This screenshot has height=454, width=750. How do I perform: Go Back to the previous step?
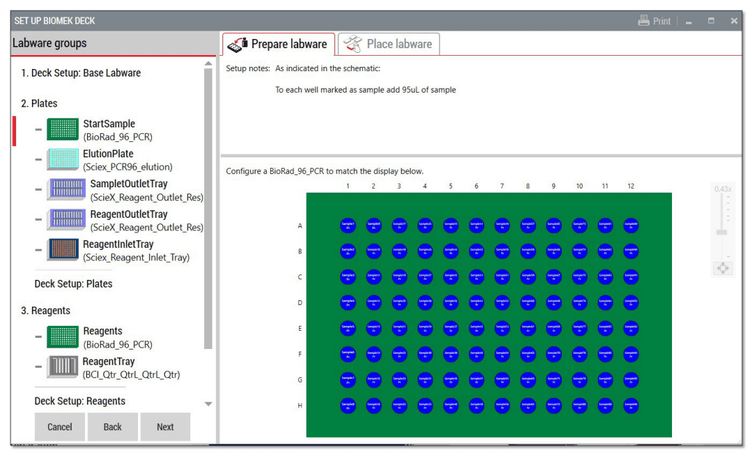pos(112,427)
